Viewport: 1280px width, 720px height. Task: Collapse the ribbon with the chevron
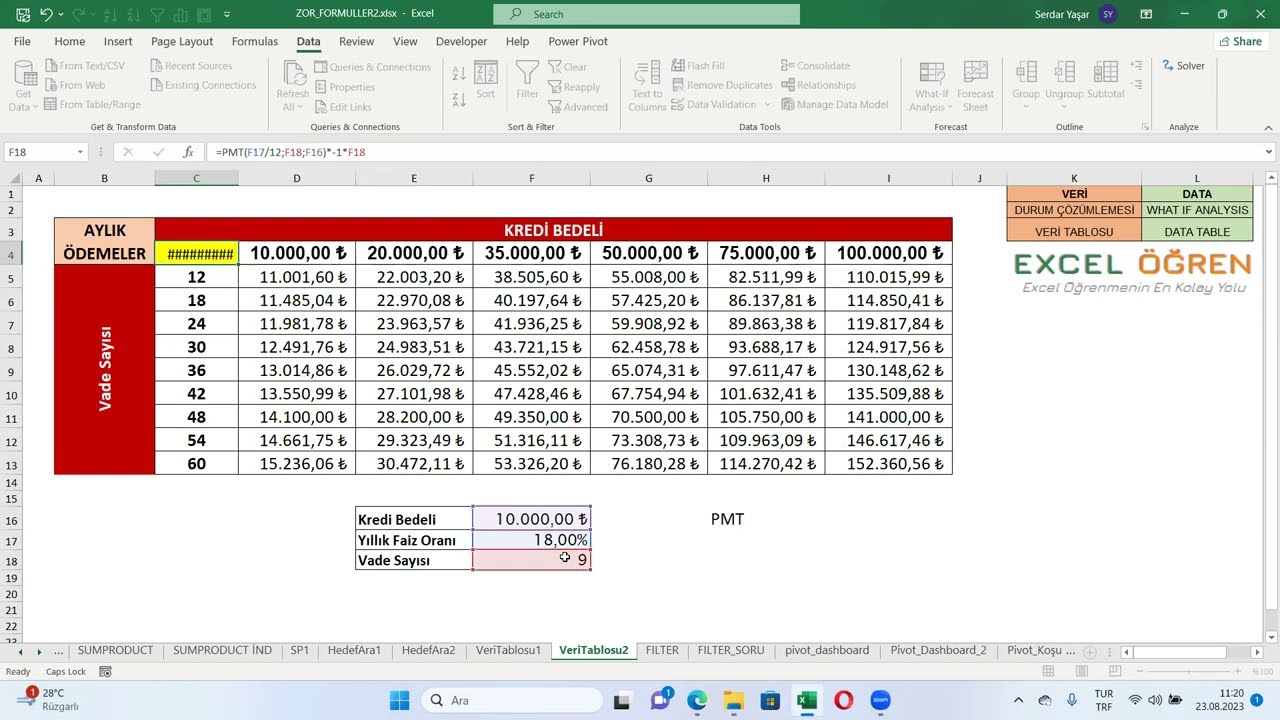coord(1268,127)
